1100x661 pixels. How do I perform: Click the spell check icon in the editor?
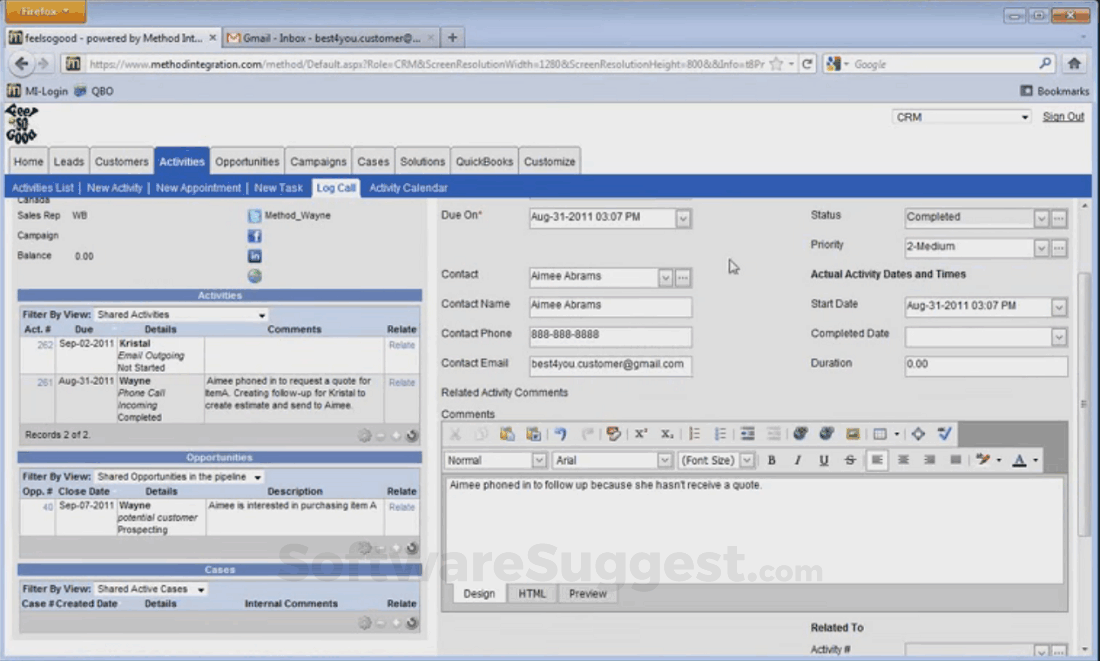[x=943, y=433]
